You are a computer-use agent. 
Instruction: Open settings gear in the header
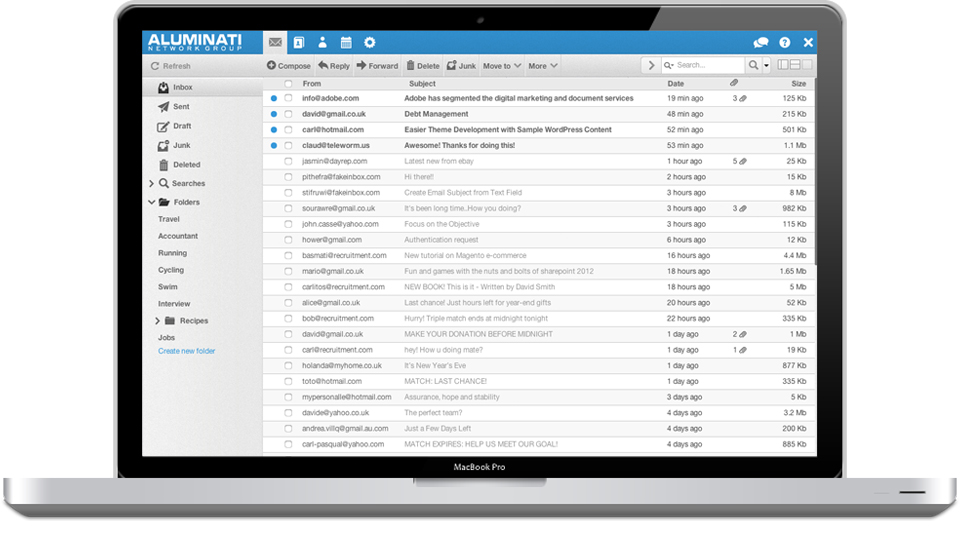click(x=370, y=43)
